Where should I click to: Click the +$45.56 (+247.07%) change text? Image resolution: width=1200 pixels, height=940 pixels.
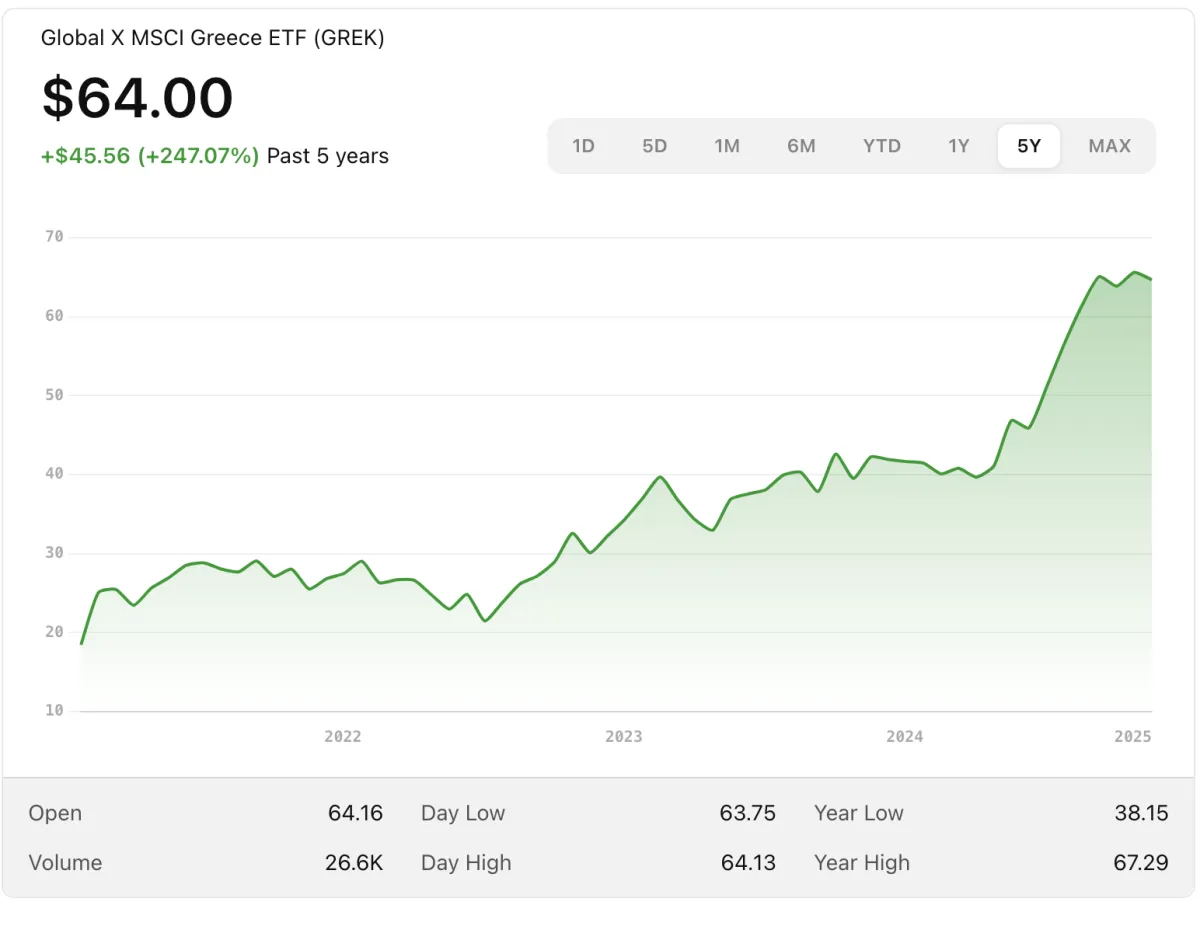click(x=150, y=156)
